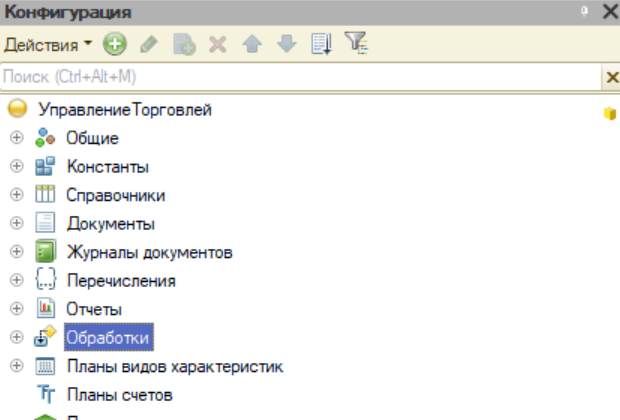Viewport: 620px width, 420px height.
Task: Select the Перечисления tree item
Action: [x=121, y=281]
